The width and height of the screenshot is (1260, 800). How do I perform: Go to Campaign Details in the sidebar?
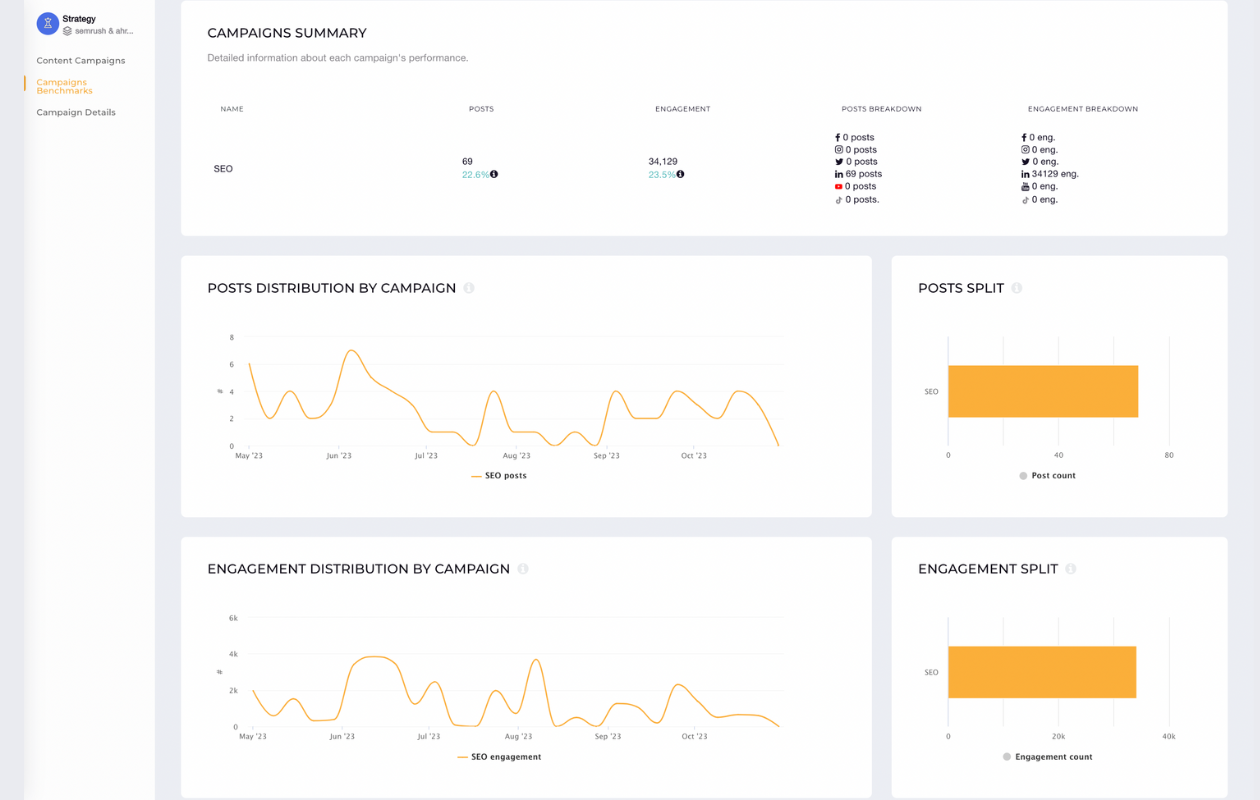click(x=76, y=113)
